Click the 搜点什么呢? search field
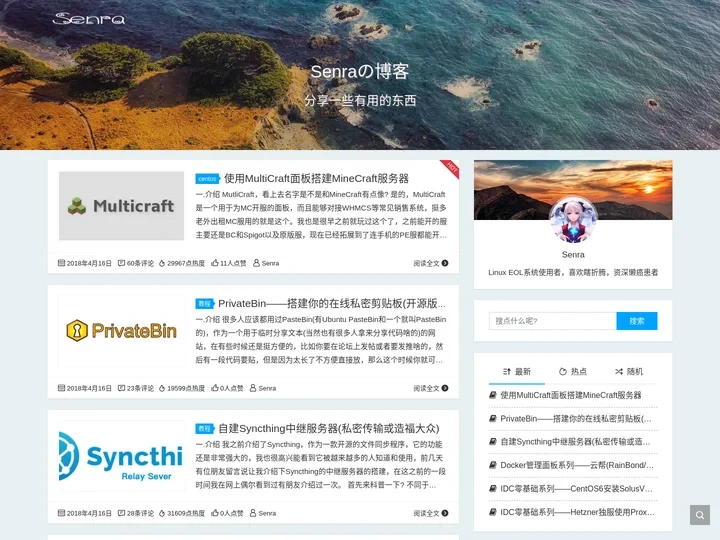 coord(552,321)
